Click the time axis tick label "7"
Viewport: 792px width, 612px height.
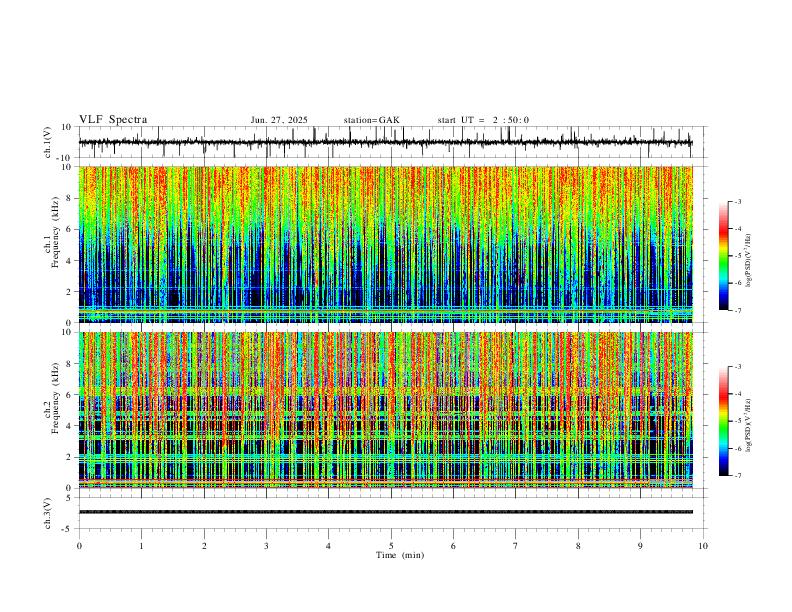[x=516, y=546]
